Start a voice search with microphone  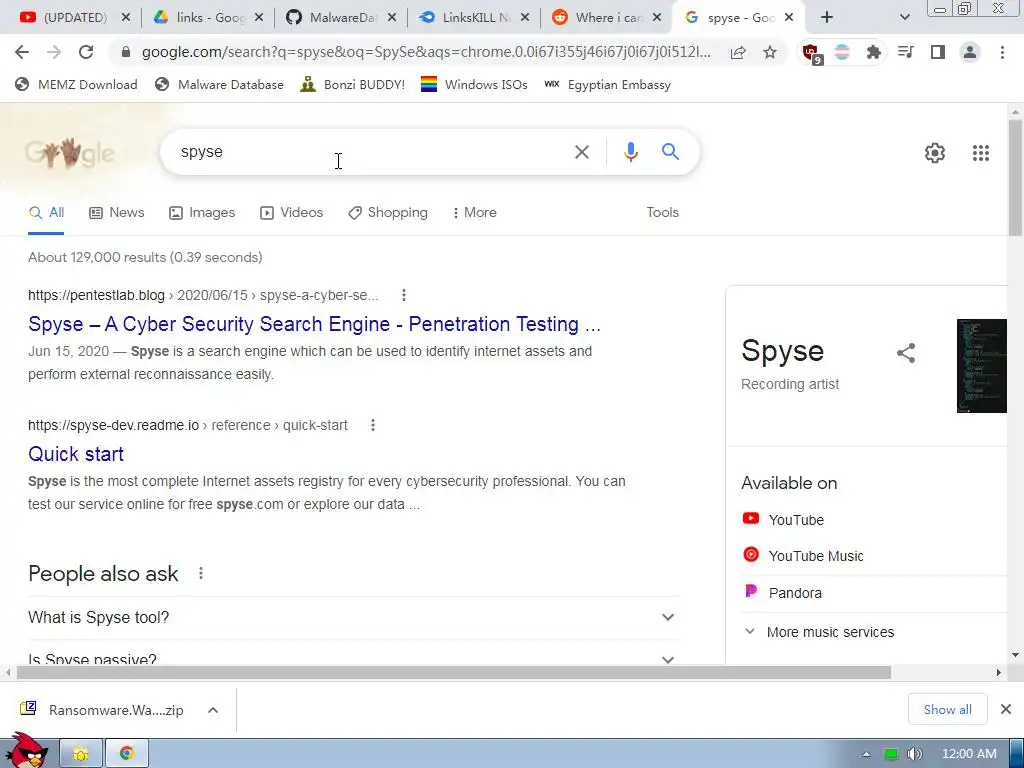click(630, 152)
